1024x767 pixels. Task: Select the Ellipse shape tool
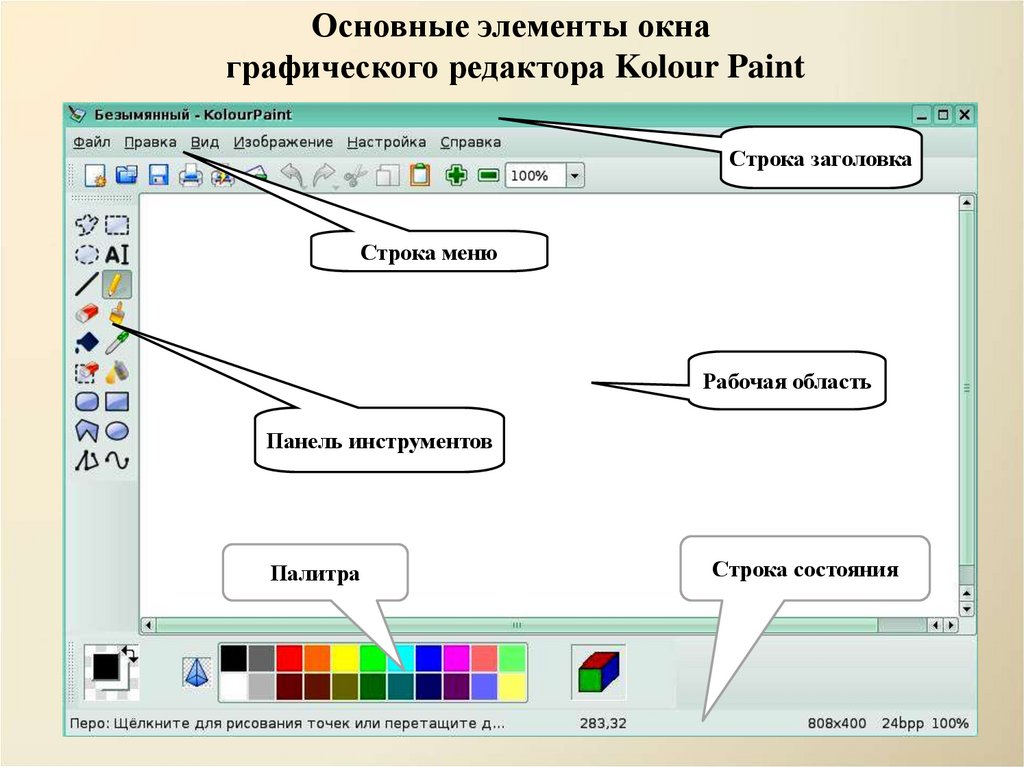click(x=118, y=431)
